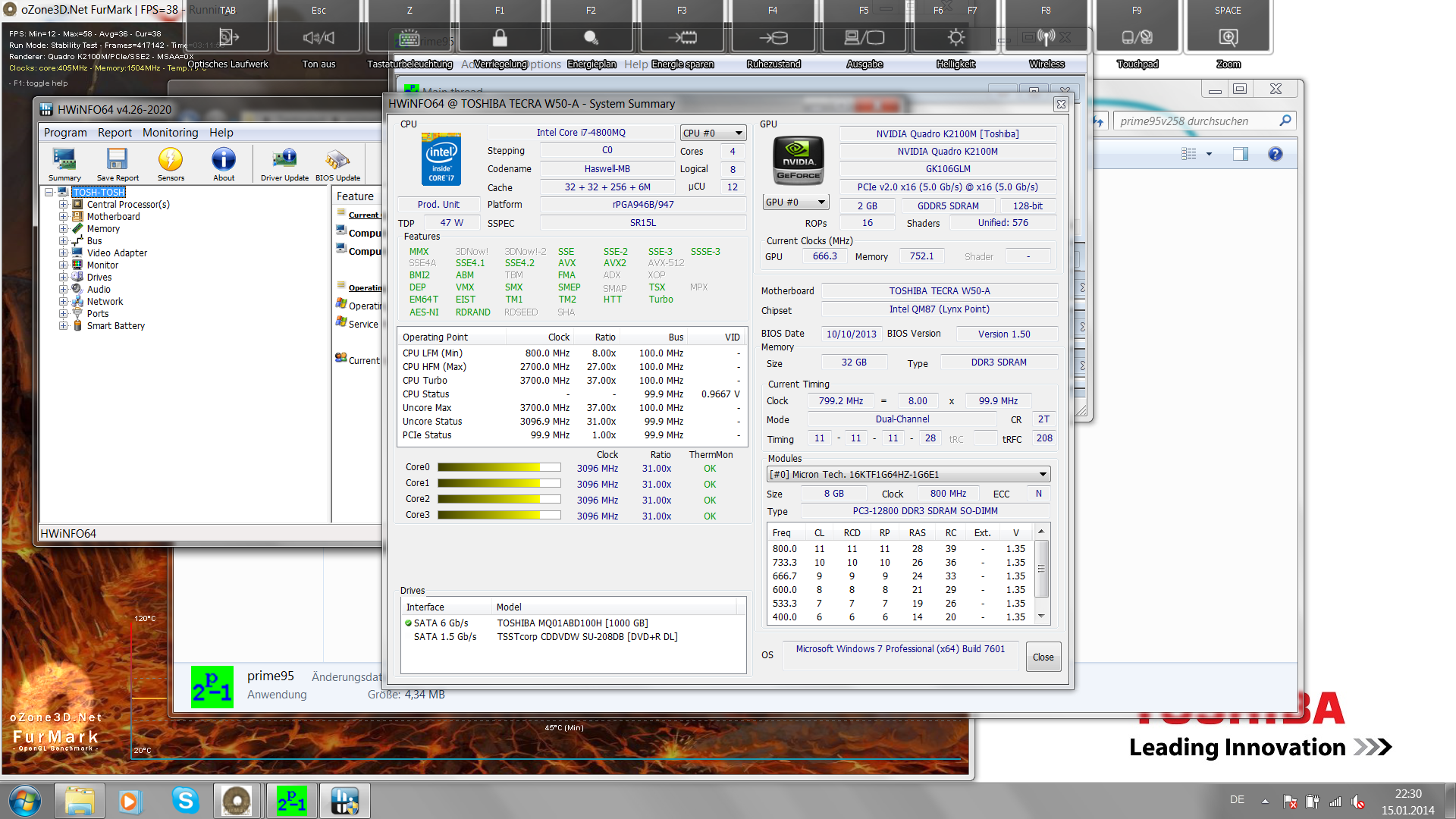Click the Intel Core i7 logo
This screenshot has height=819, width=1456.
441,160
